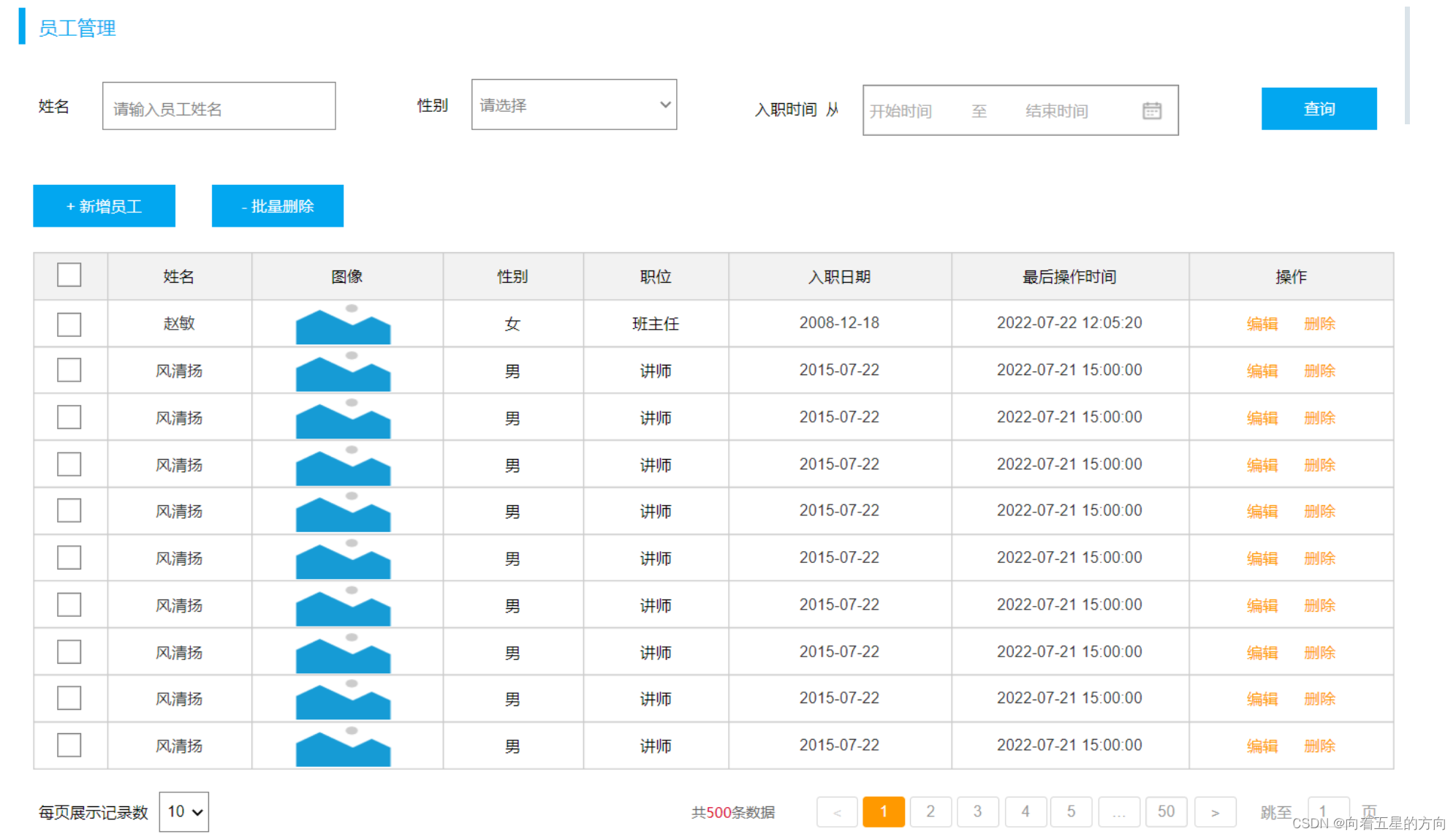Click the 入职日期 column header

click(x=839, y=276)
